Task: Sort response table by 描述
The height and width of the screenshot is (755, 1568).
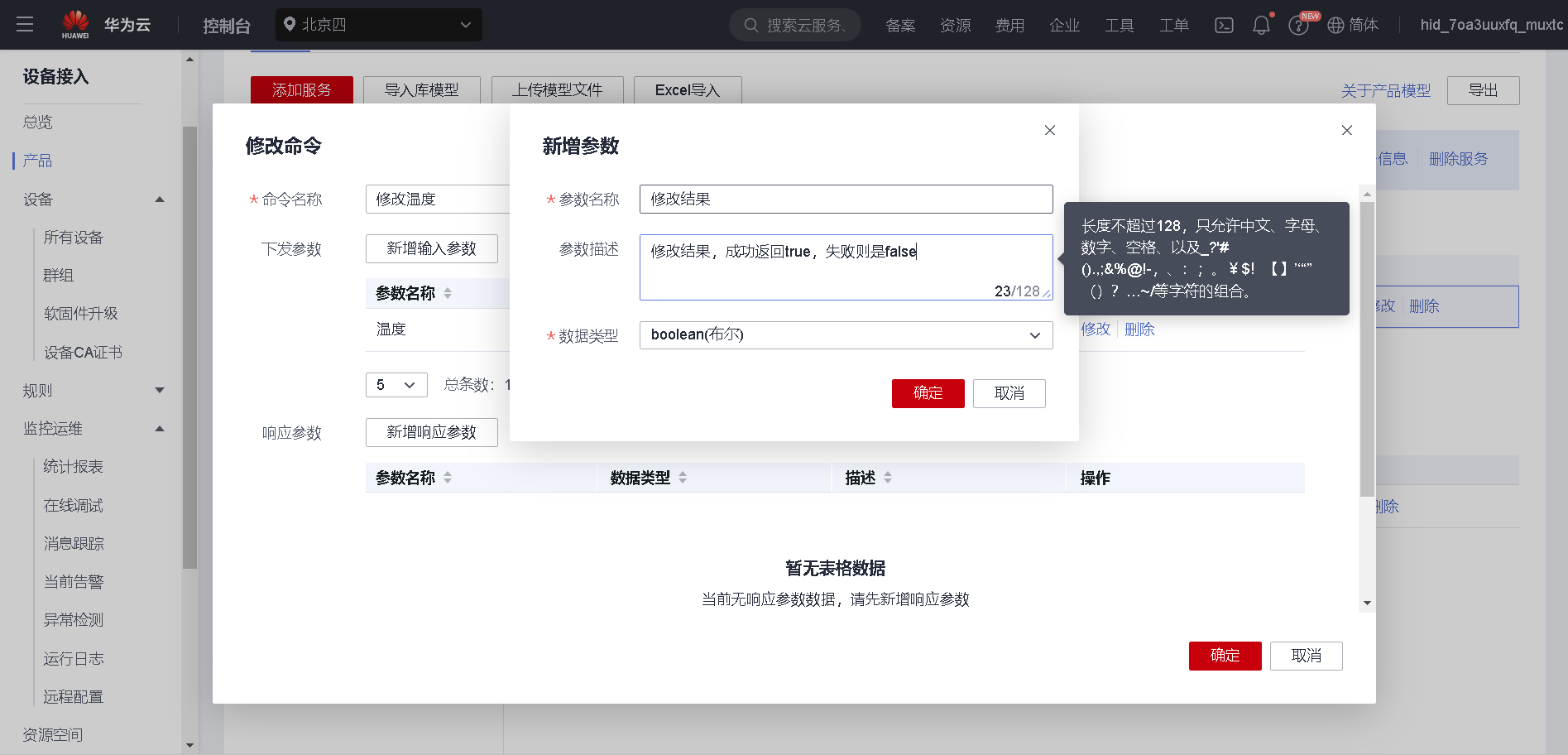Action: 888,478
